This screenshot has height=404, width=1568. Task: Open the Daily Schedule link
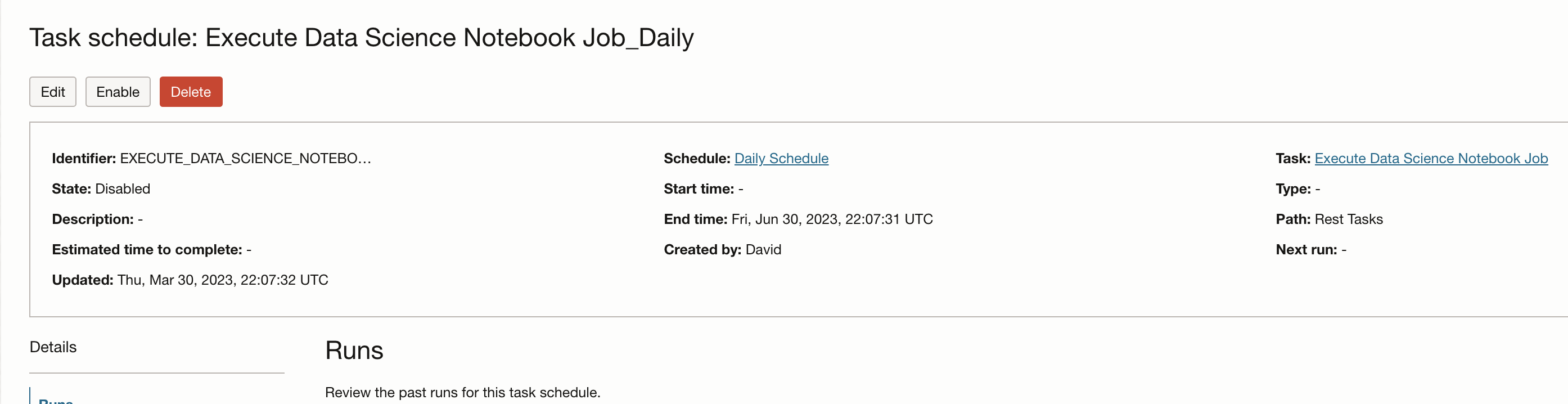click(781, 158)
